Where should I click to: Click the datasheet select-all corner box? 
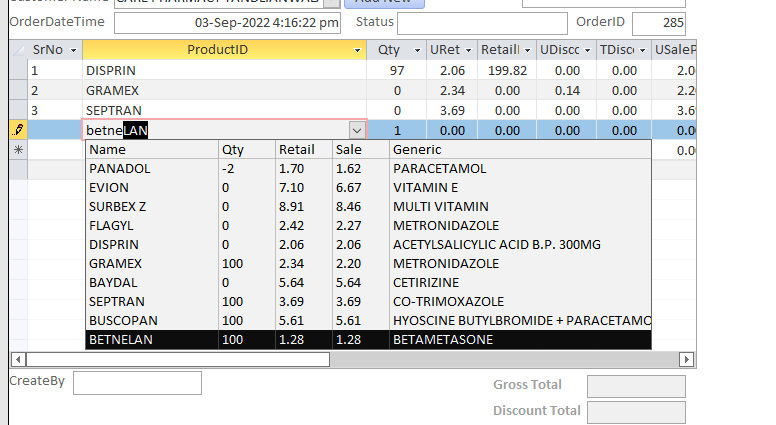[x=18, y=50]
